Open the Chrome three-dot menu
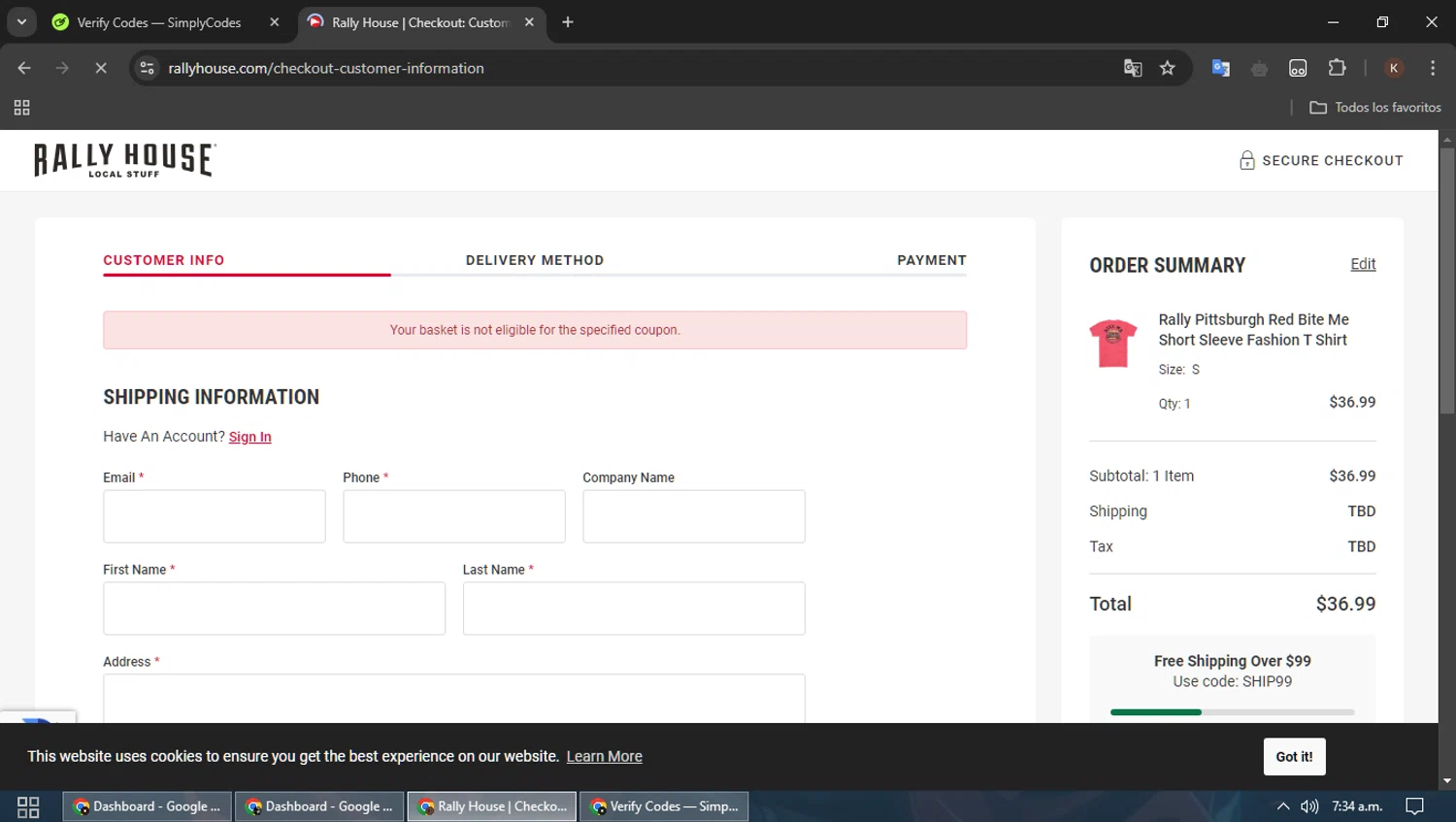Viewport: 1456px width, 822px height. [x=1432, y=68]
